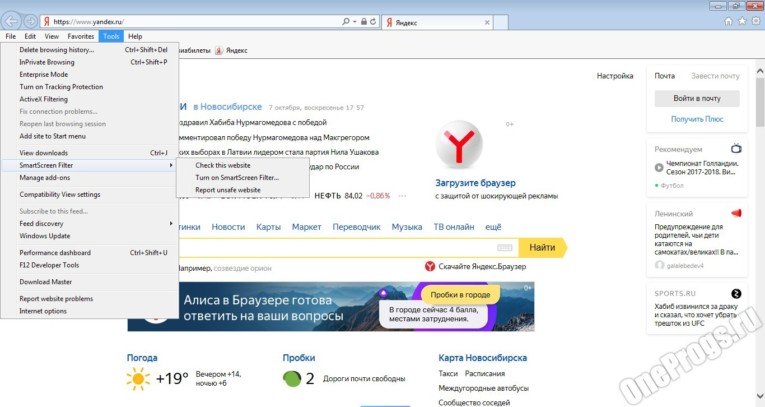Open the Получить Плюс link

[x=697, y=119]
